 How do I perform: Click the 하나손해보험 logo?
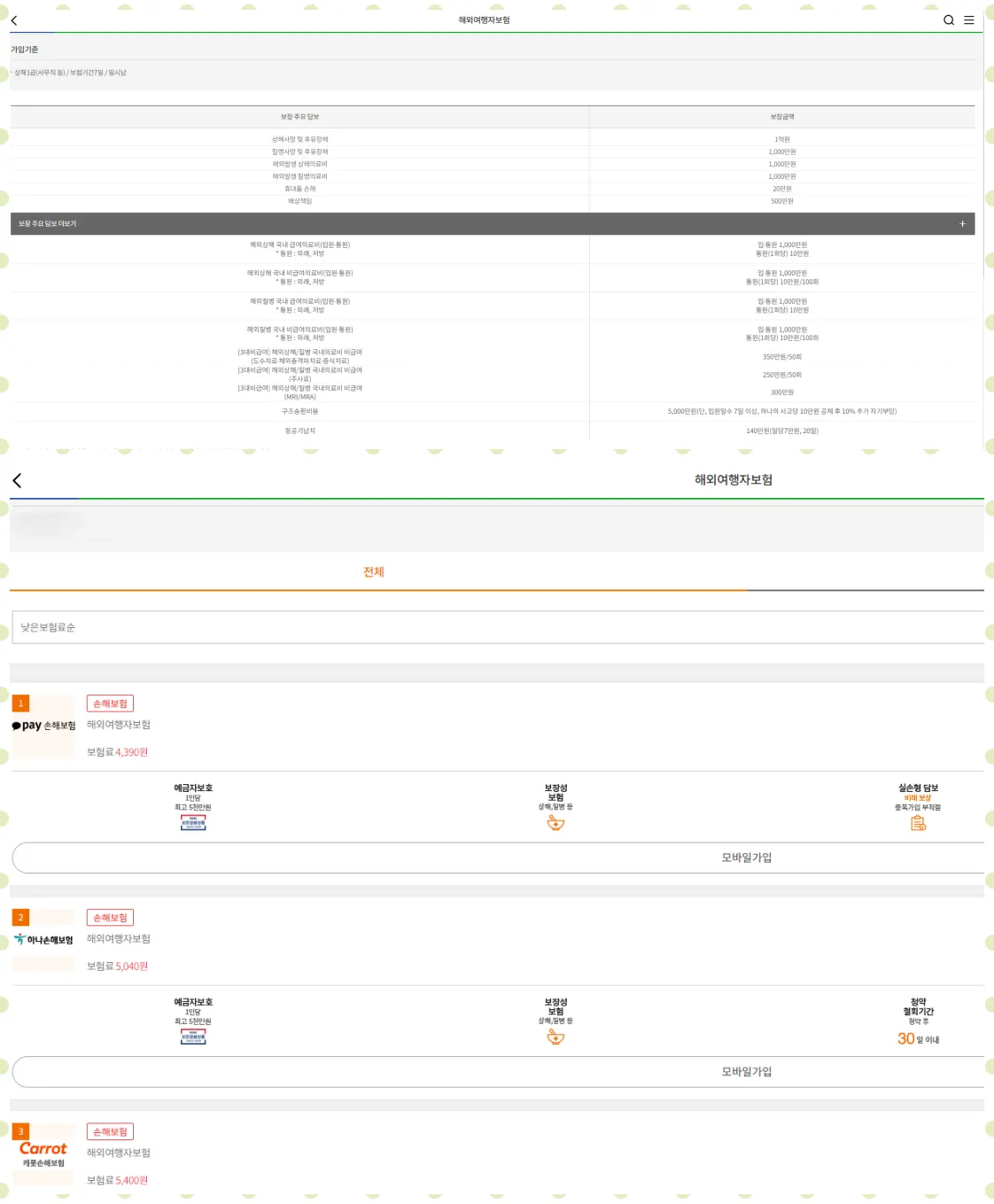click(43, 940)
